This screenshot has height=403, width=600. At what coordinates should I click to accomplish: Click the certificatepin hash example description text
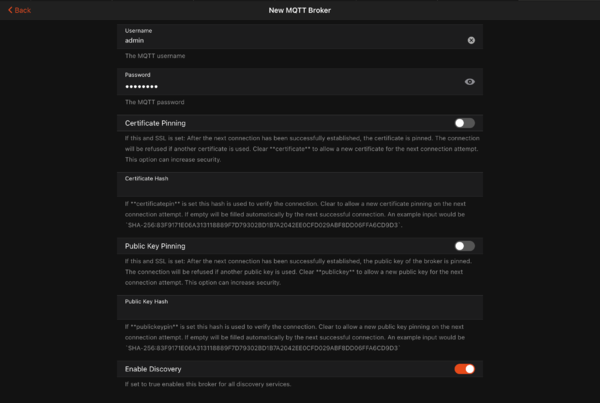tap(298, 212)
